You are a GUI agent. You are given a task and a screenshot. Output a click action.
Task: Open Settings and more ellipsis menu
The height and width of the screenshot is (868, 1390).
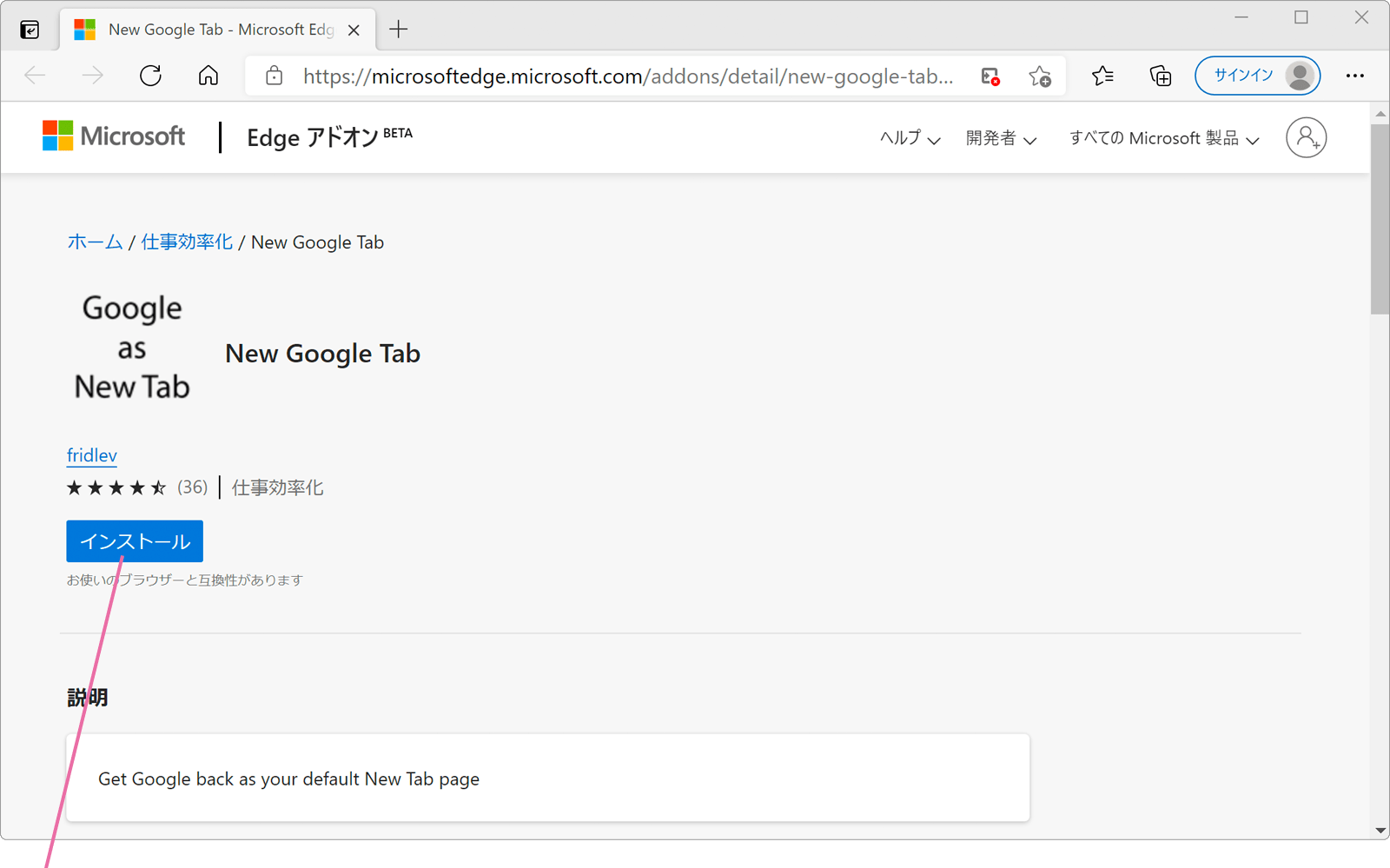point(1355,76)
